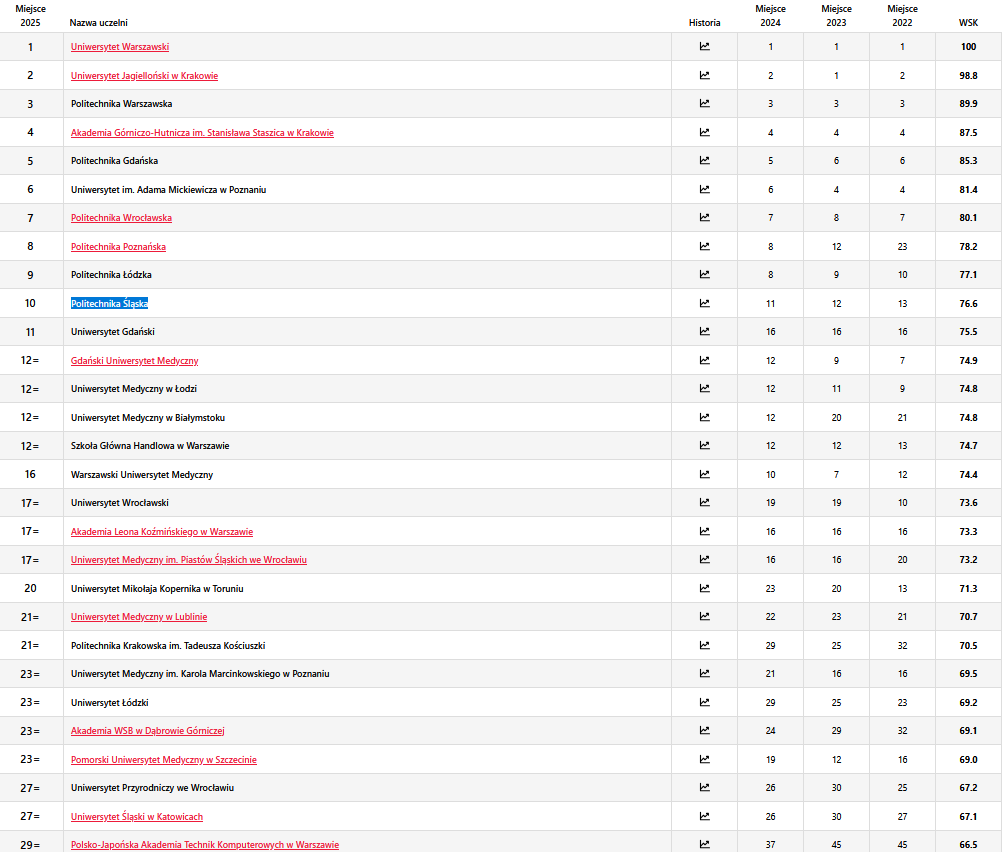Screen dimensions: 1003x852
Task: Click the Miejsce 2024 column header
Action: tap(770, 16)
